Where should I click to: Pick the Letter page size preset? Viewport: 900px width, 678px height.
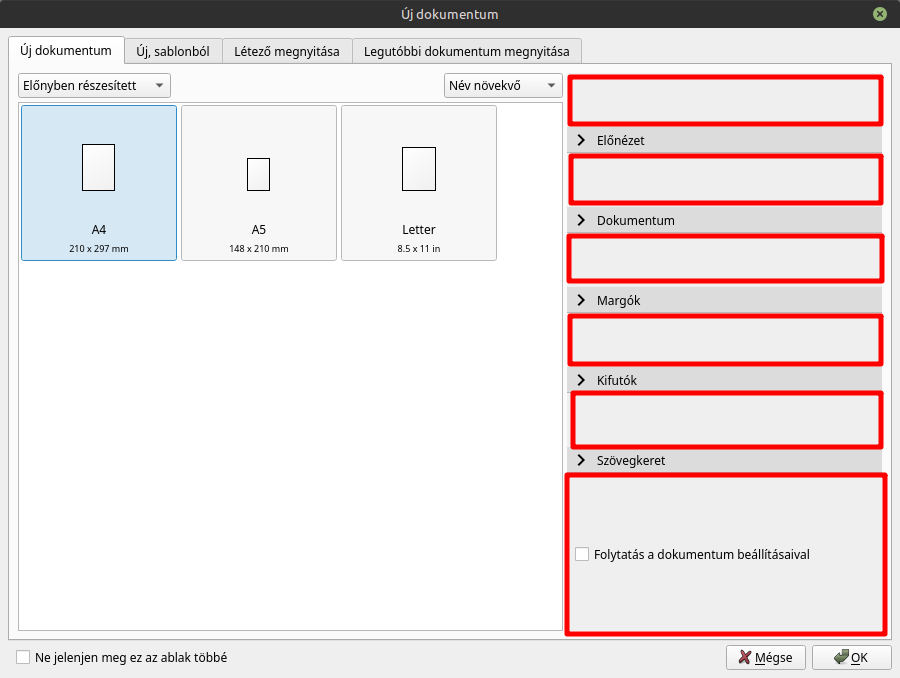(x=419, y=183)
